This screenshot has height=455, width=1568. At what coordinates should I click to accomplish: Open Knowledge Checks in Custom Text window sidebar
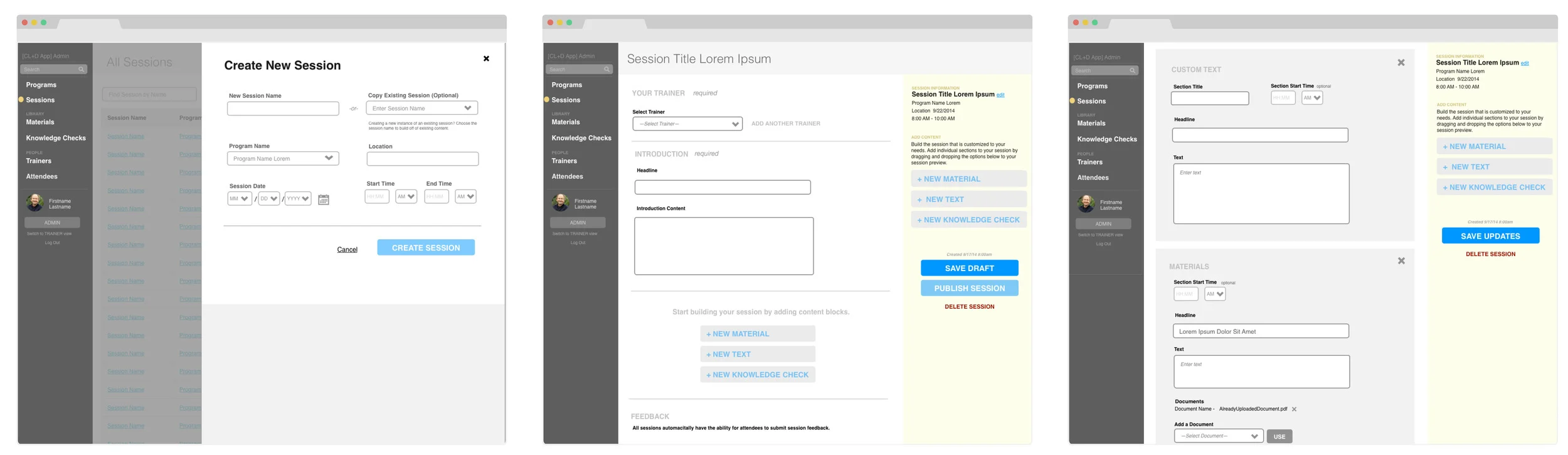pyautogui.click(x=1107, y=139)
